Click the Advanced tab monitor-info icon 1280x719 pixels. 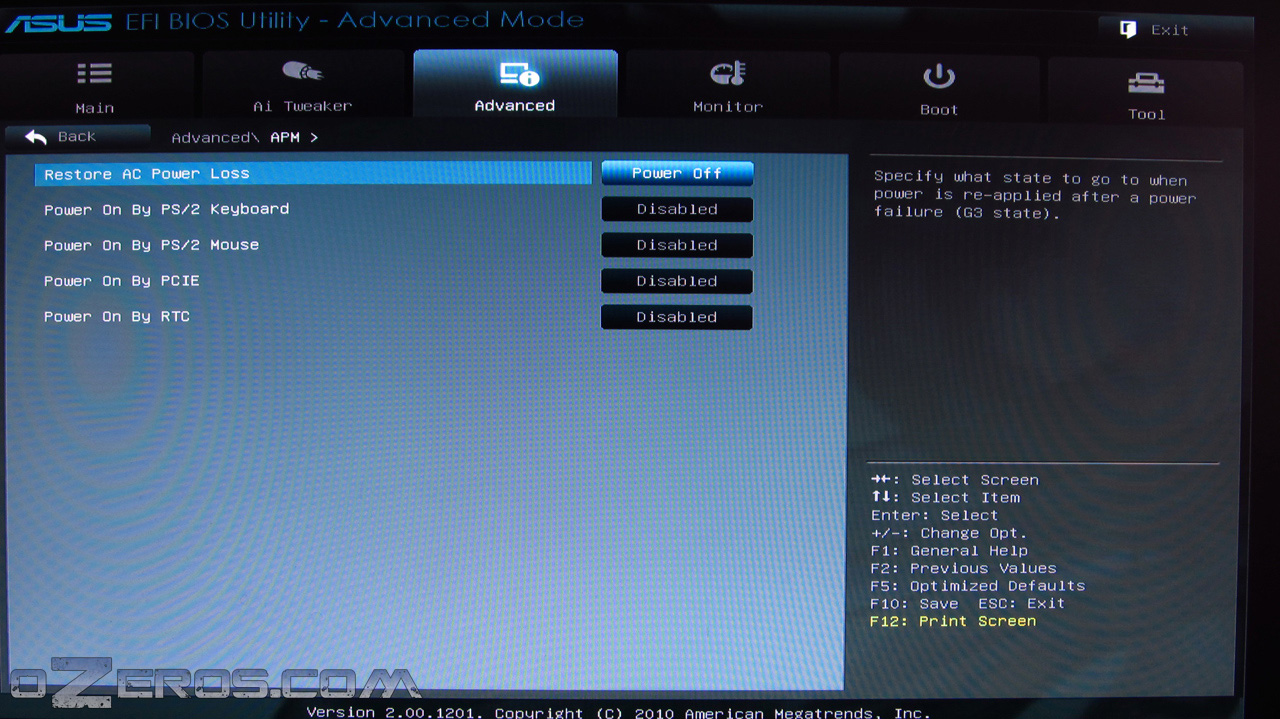click(518, 73)
